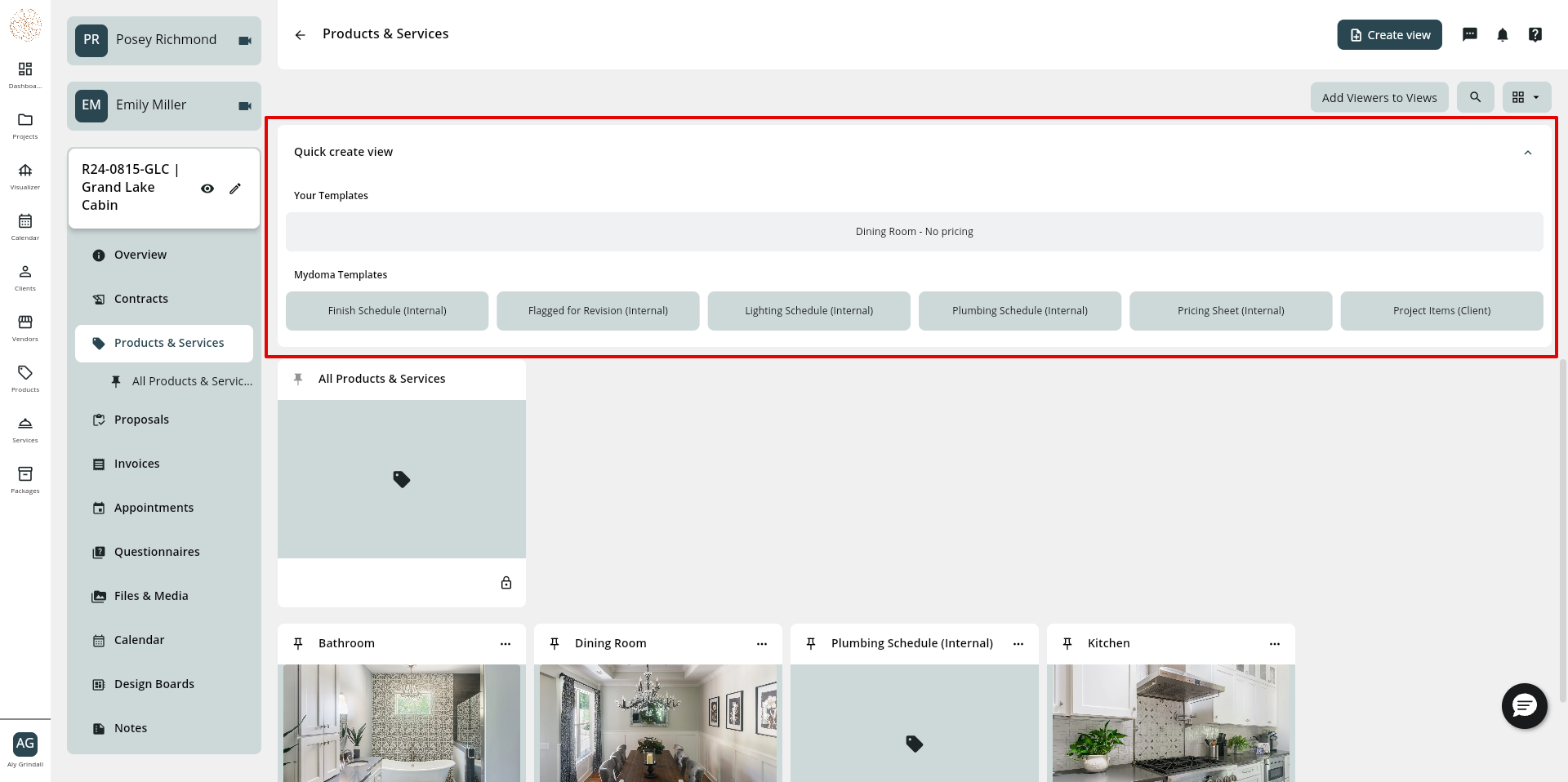The image size is (1568, 782).
Task: Collapse the Quick create view panel
Action: pyautogui.click(x=1528, y=153)
